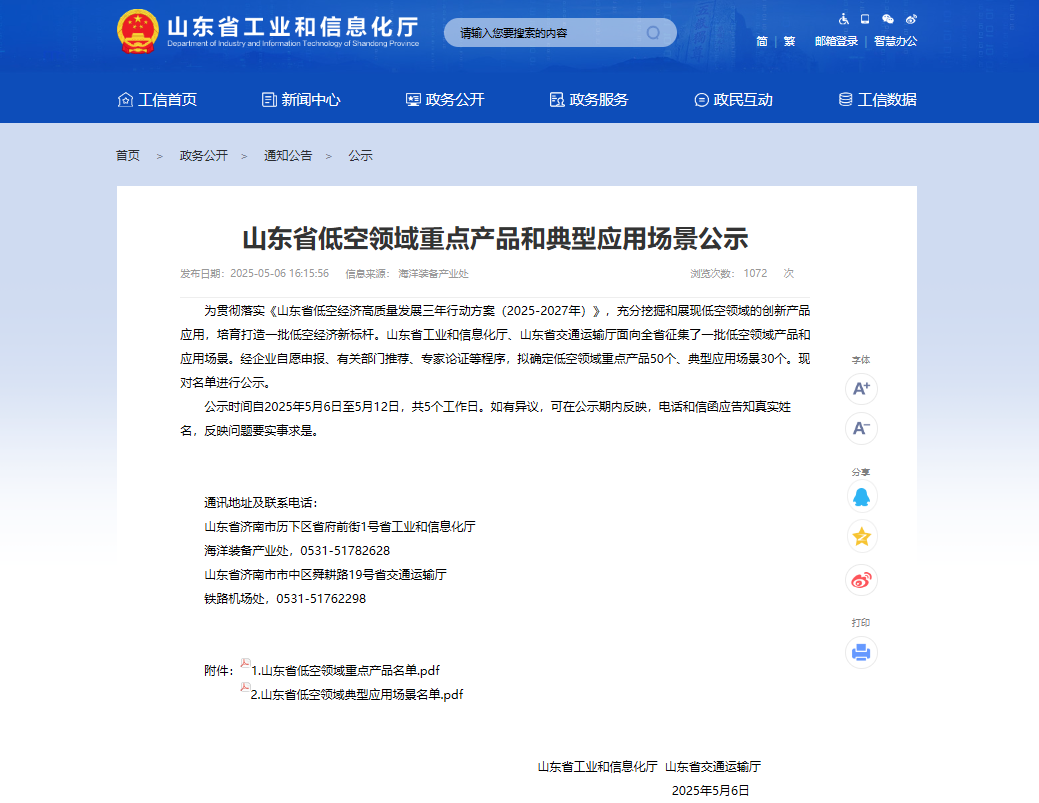Click the address 山东省济南市市中区舜耕路19号省交通运输厅

click(325, 574)
